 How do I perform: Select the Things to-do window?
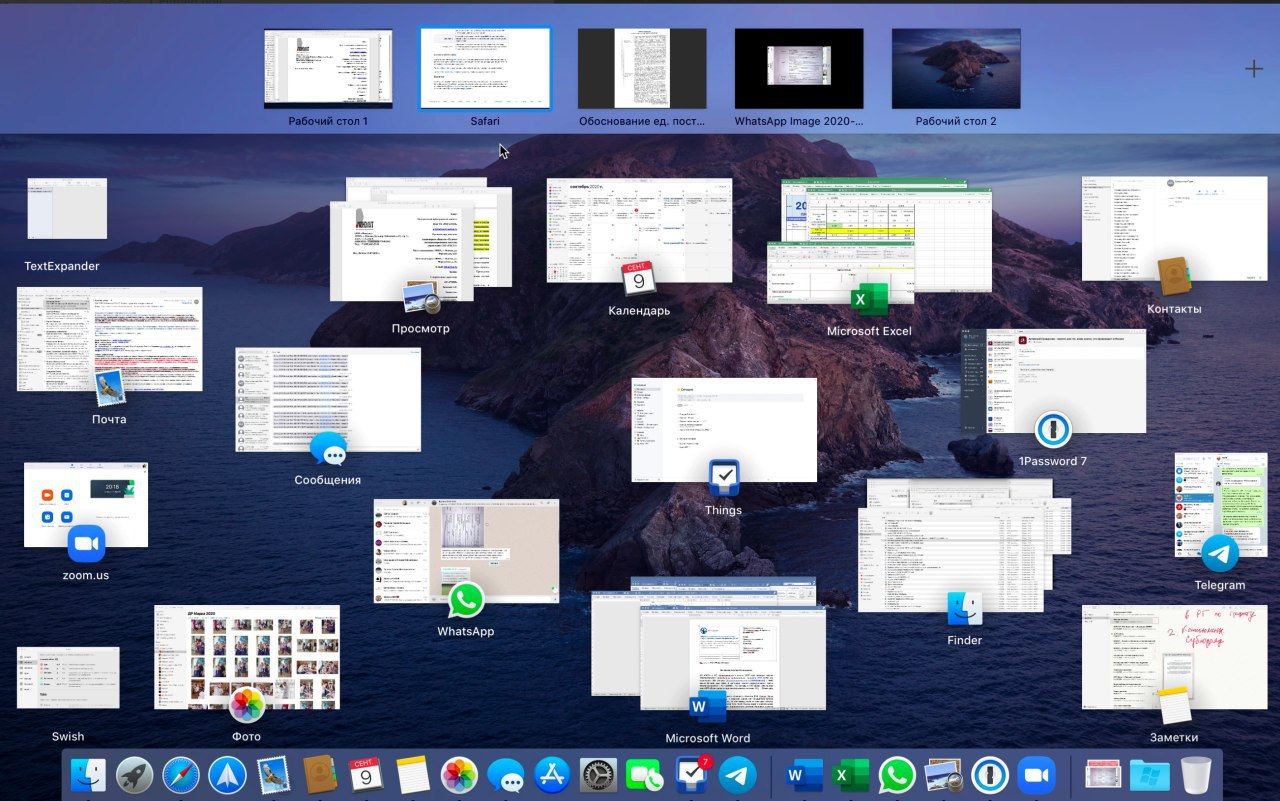[724, 429]
